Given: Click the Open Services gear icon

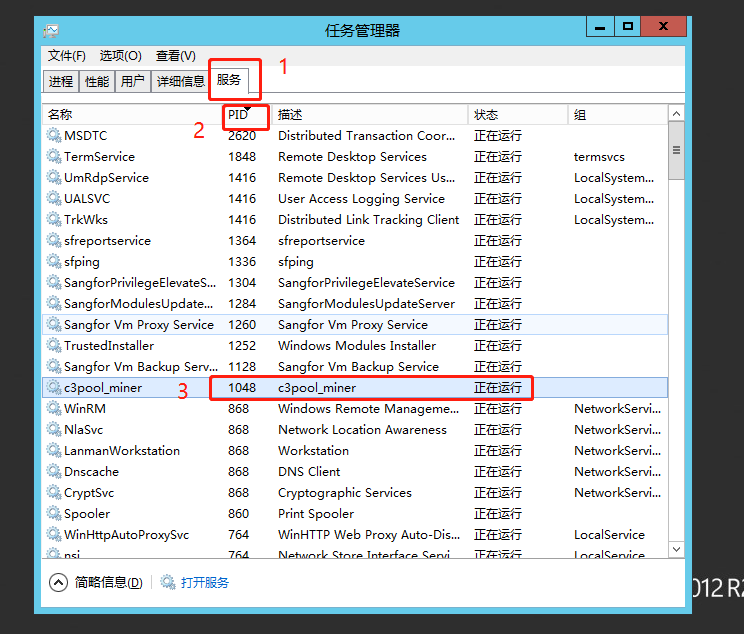Looking at the screenshot, I should point(168,582).
